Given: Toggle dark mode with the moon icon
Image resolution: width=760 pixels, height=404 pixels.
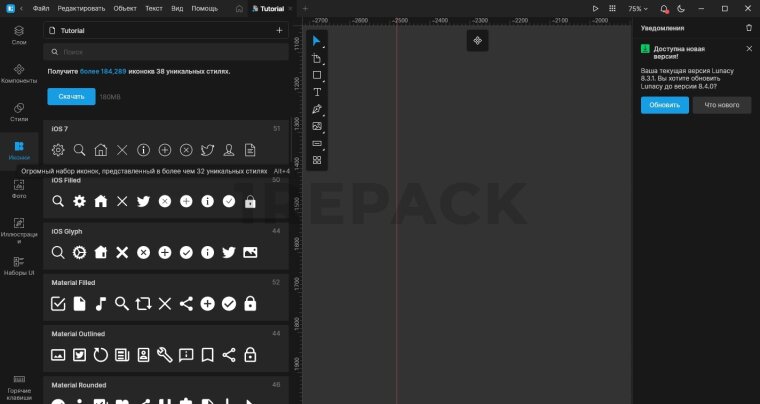Looking at the screenshot, I should pyautogui.click(x=680, y=8).
